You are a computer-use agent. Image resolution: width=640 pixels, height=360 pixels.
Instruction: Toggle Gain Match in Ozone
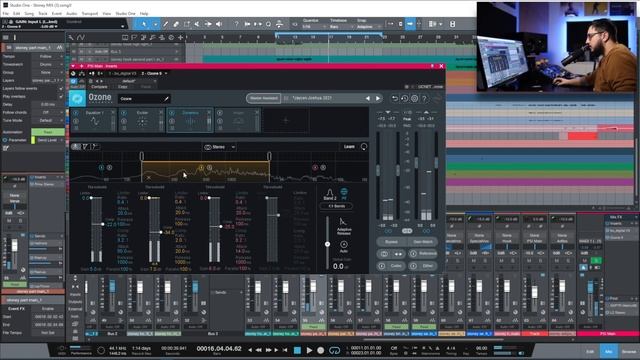pos(423,242)
